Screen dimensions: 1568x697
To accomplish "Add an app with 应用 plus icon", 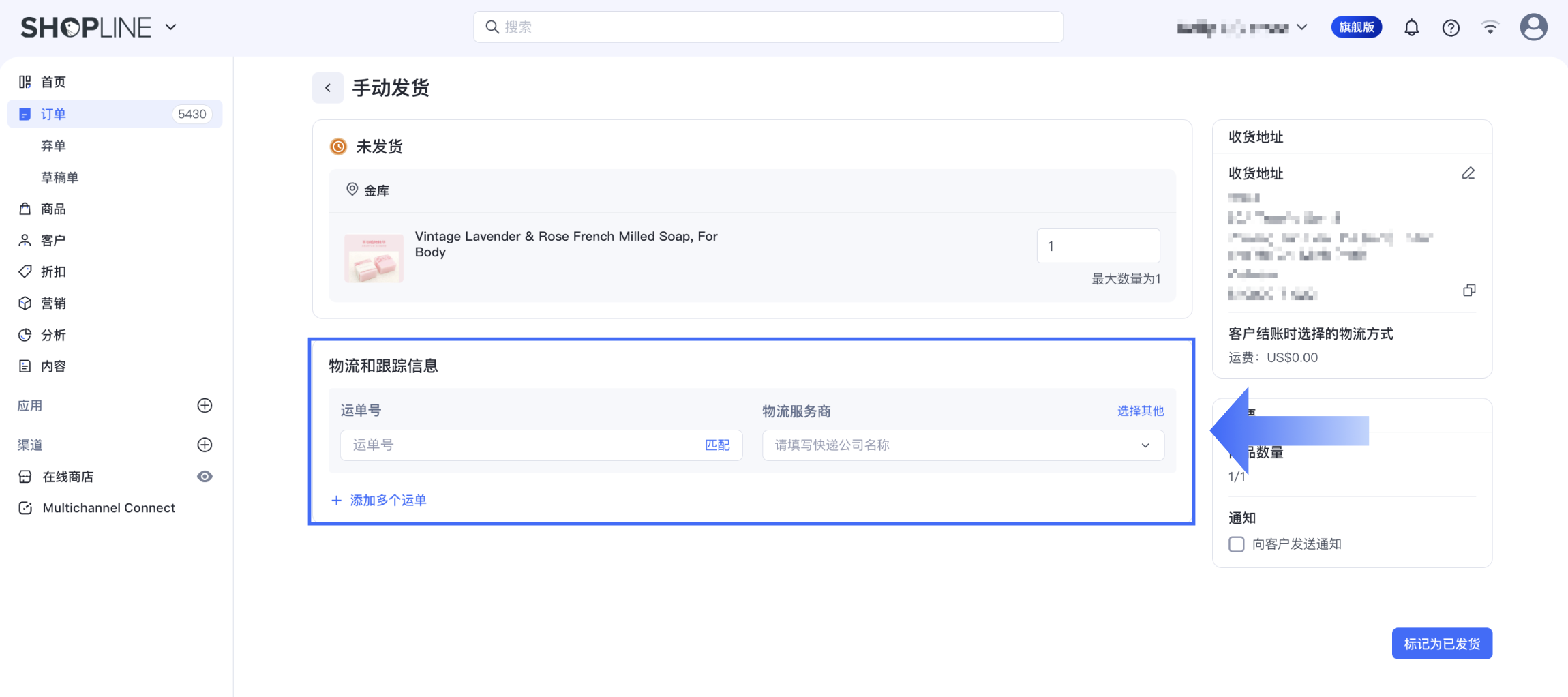I will (x=205, y=406).
